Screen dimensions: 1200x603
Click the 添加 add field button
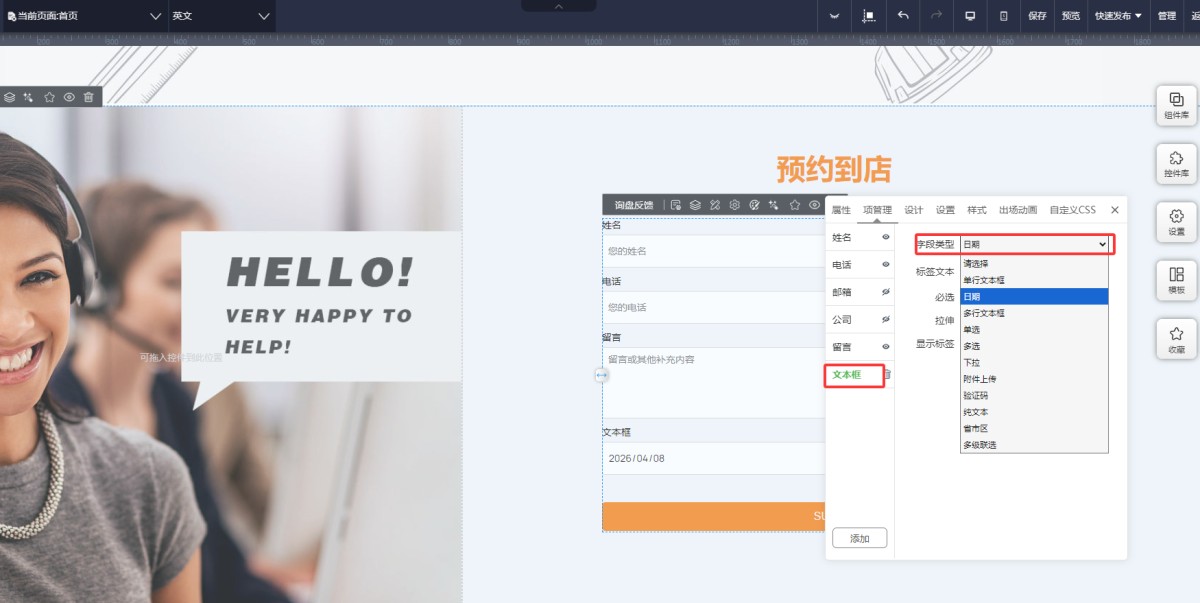click(x=860, y=538)
